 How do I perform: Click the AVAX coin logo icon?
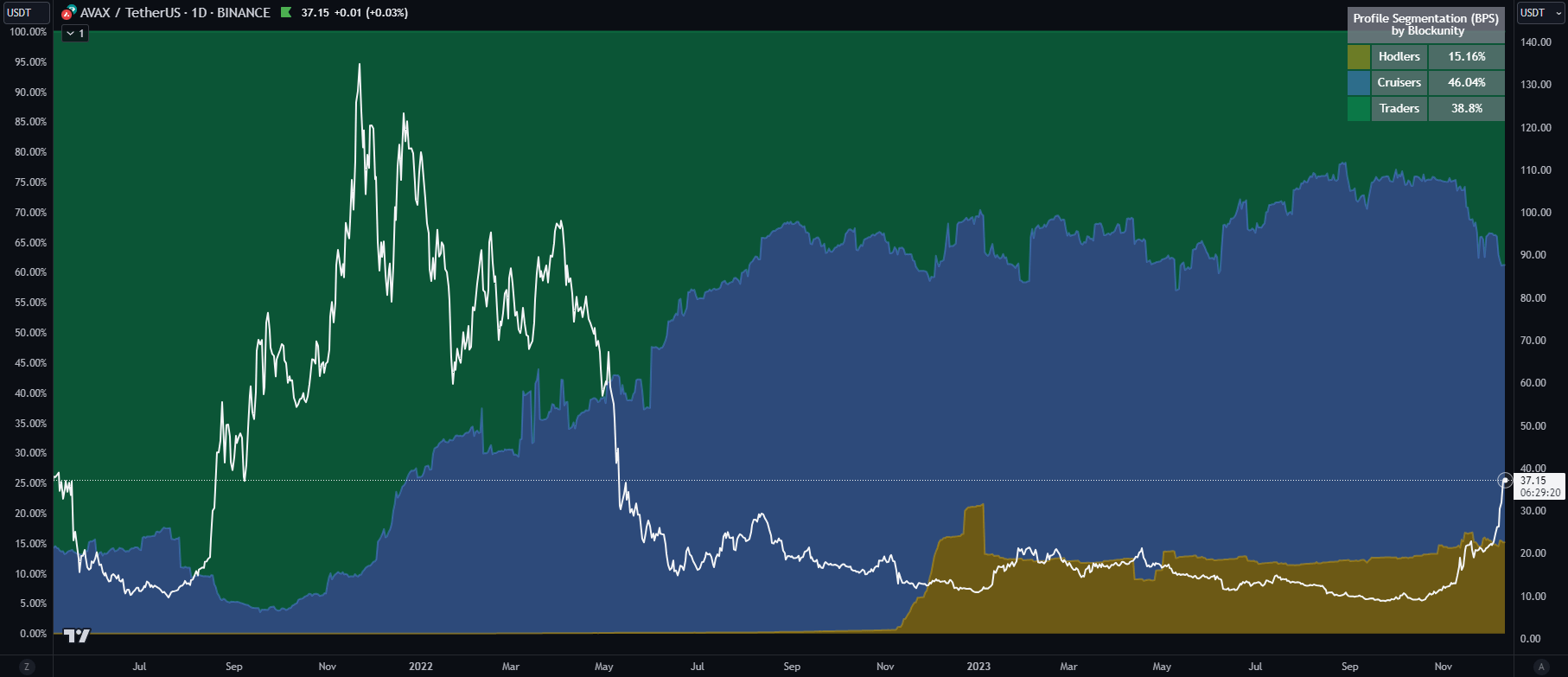point(68,13)
